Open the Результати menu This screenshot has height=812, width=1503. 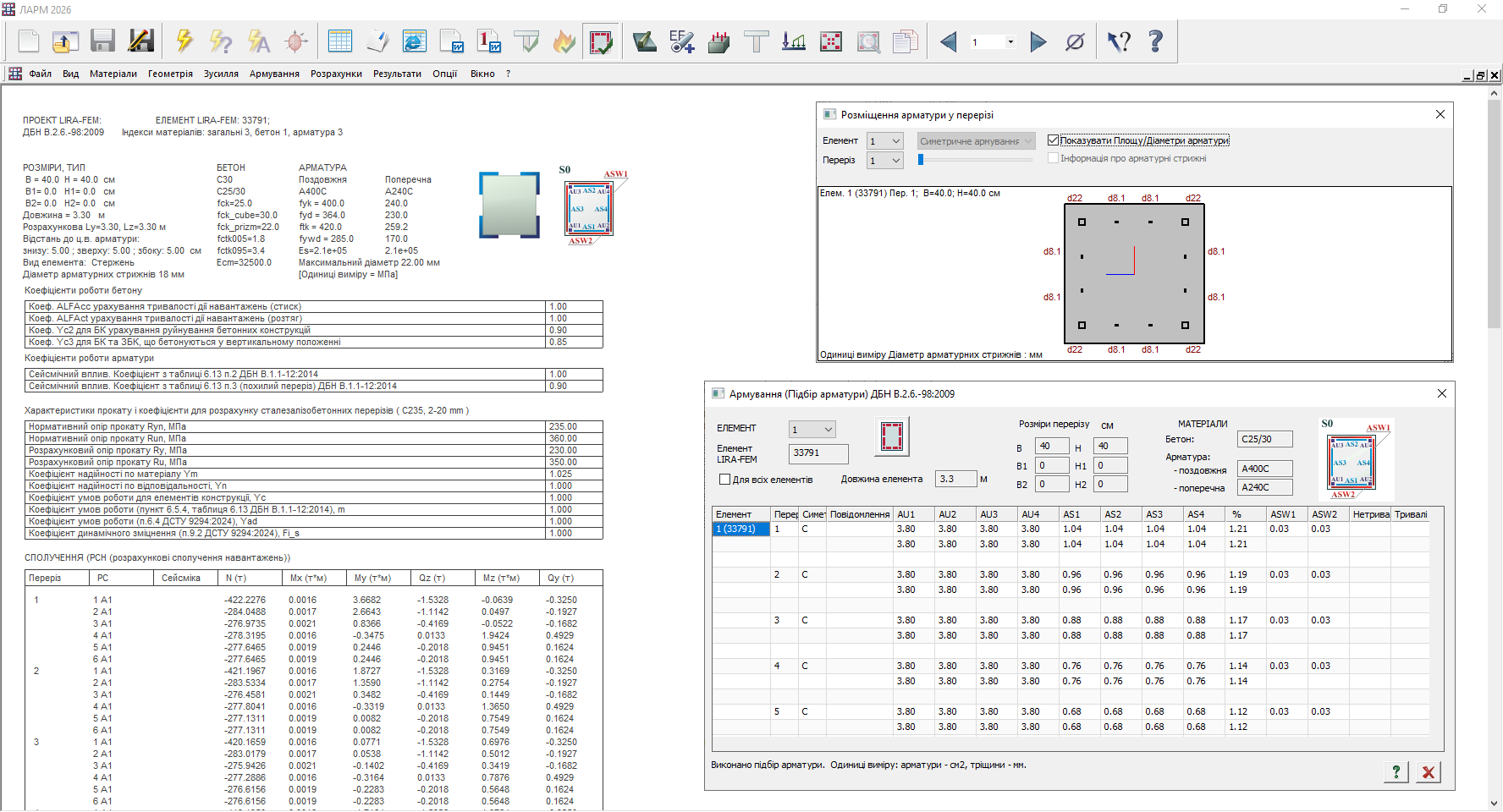click(397, 74)
